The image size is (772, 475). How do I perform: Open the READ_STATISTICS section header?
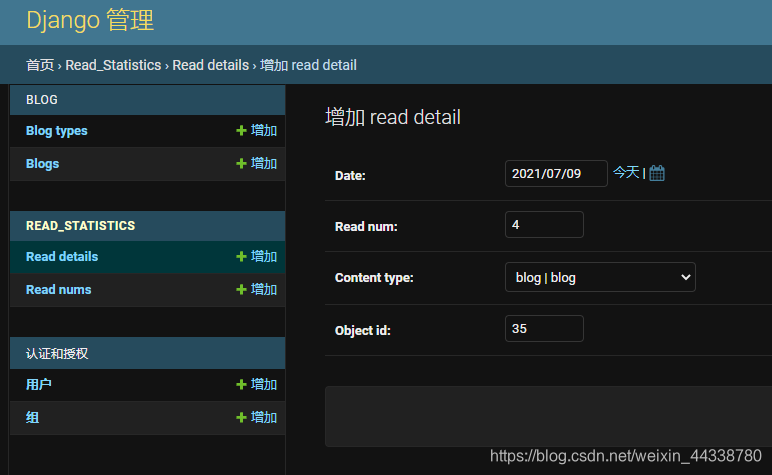(80, 226)
